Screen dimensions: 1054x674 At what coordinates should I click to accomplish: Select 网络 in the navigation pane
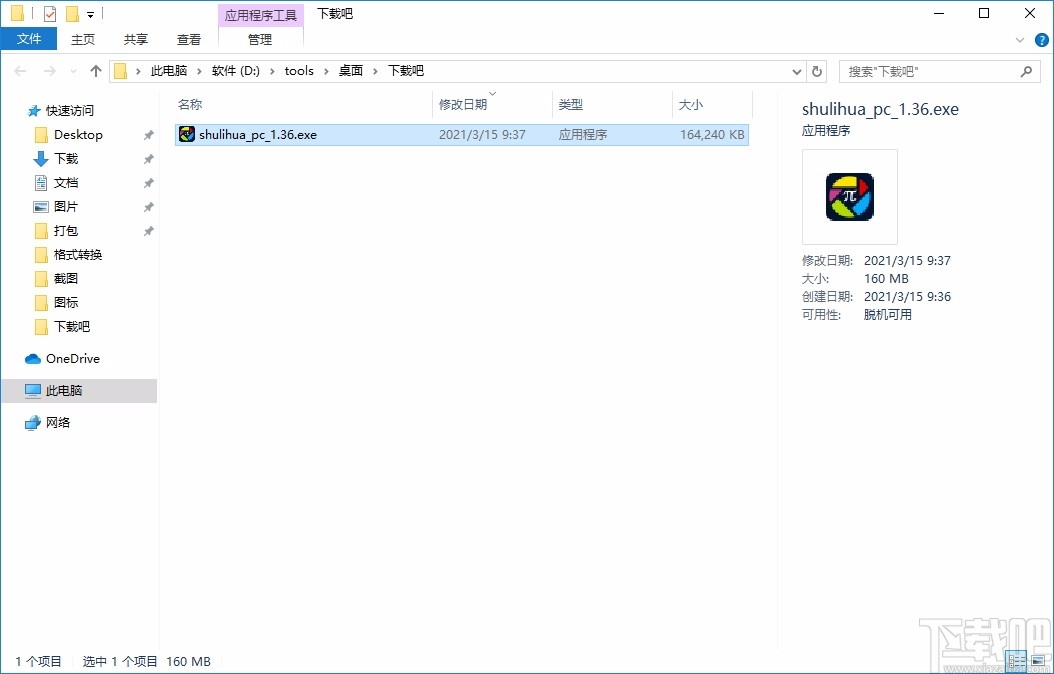(62, 422)
